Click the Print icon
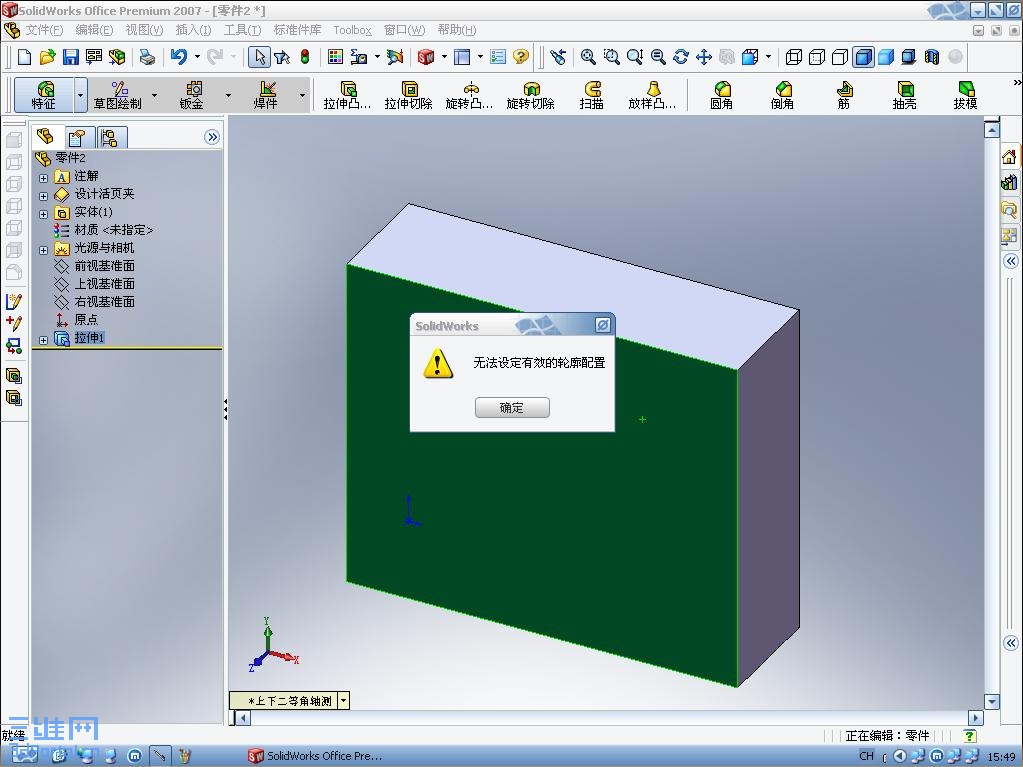The height and width of the screenshot is (767, 1023). pos(147,57)
